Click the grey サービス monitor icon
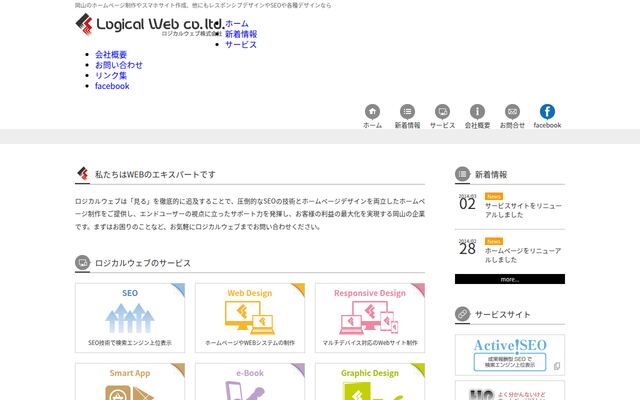Viewport: 640px width, 400px height. coord(442,111)
